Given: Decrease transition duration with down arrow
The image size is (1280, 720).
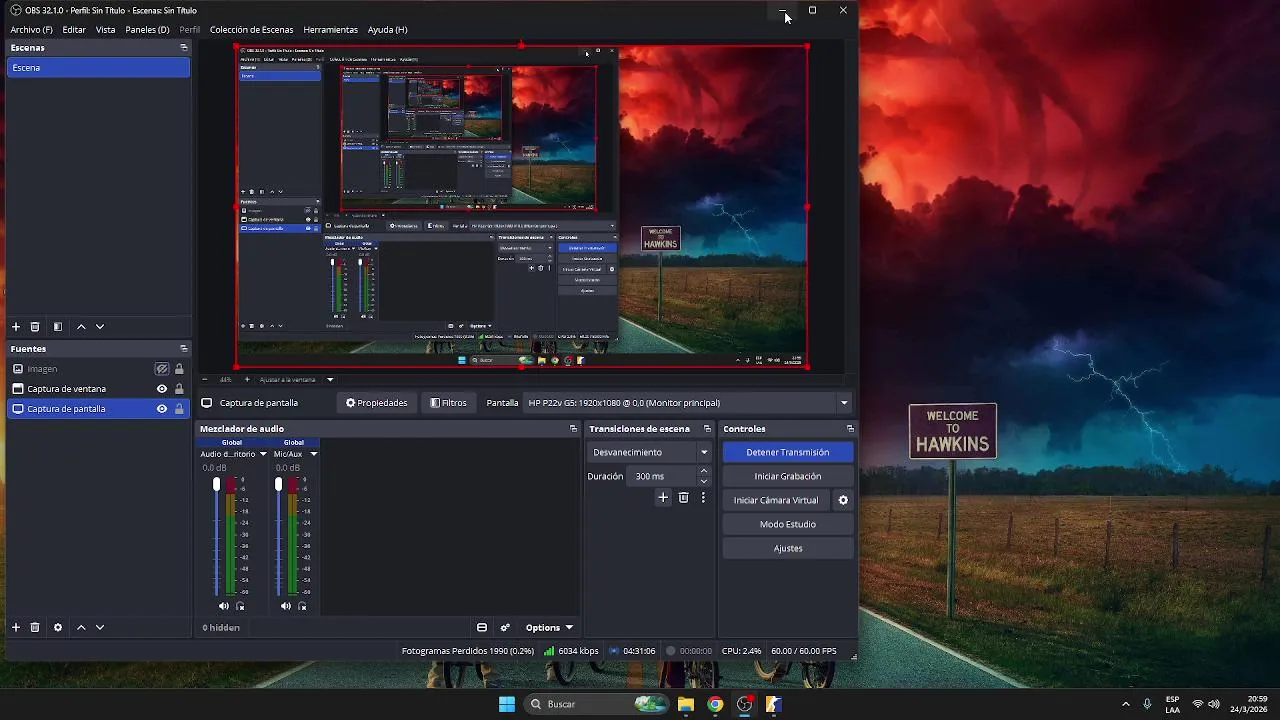Looking at the screenshot, I should 704,482.
